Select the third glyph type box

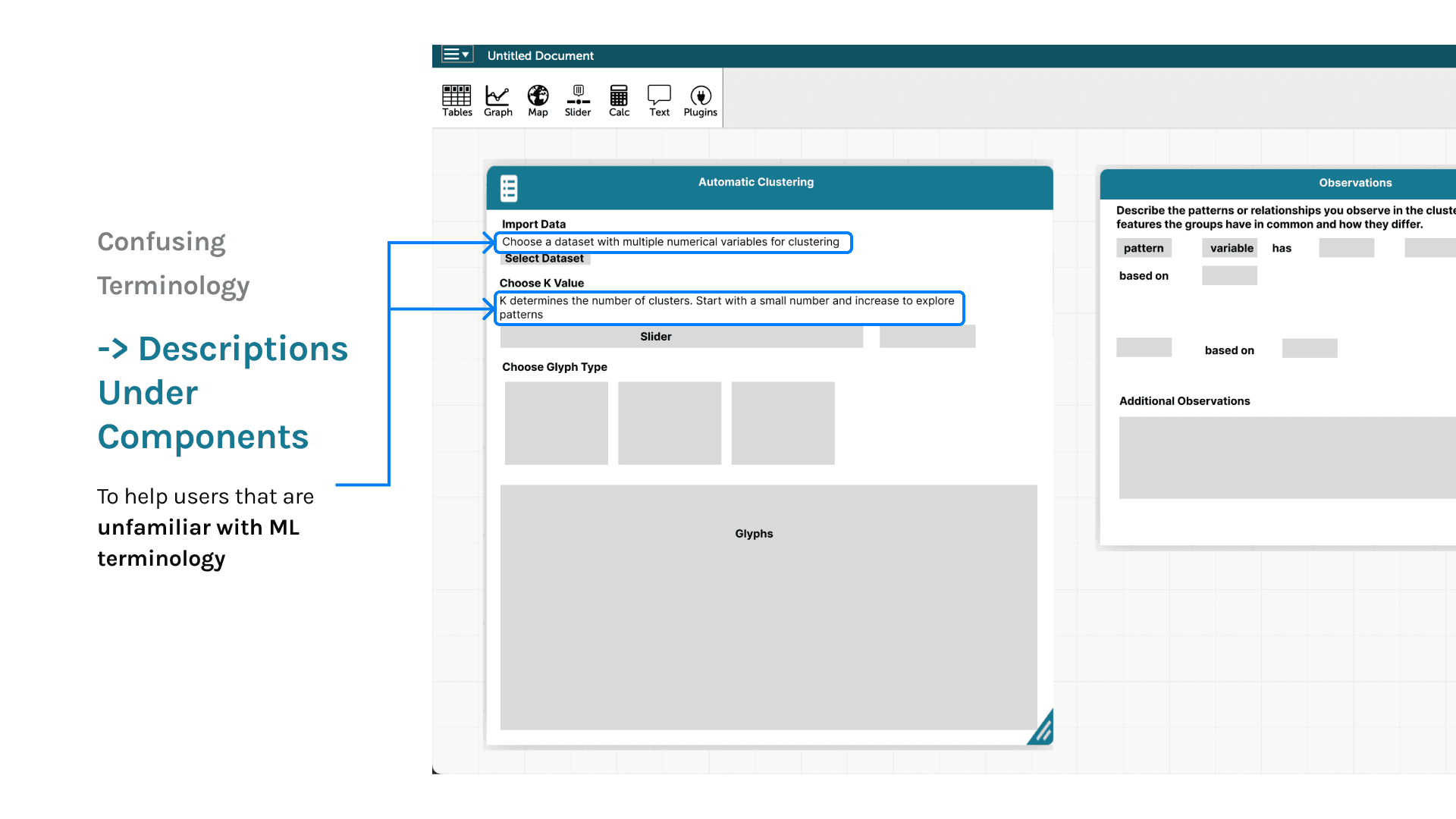(783, 423)
